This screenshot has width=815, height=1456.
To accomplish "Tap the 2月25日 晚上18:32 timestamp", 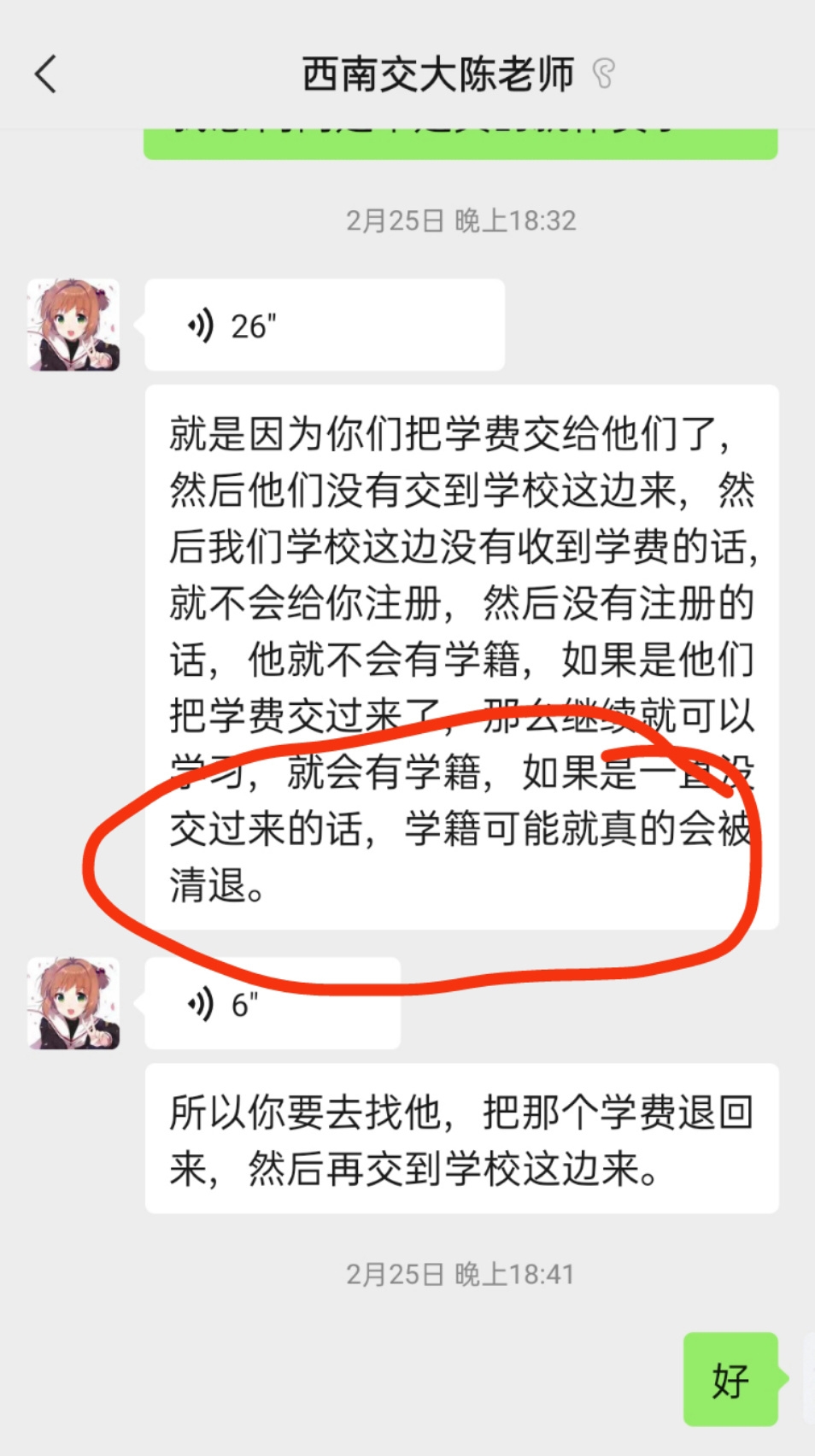I will (460, 221).
